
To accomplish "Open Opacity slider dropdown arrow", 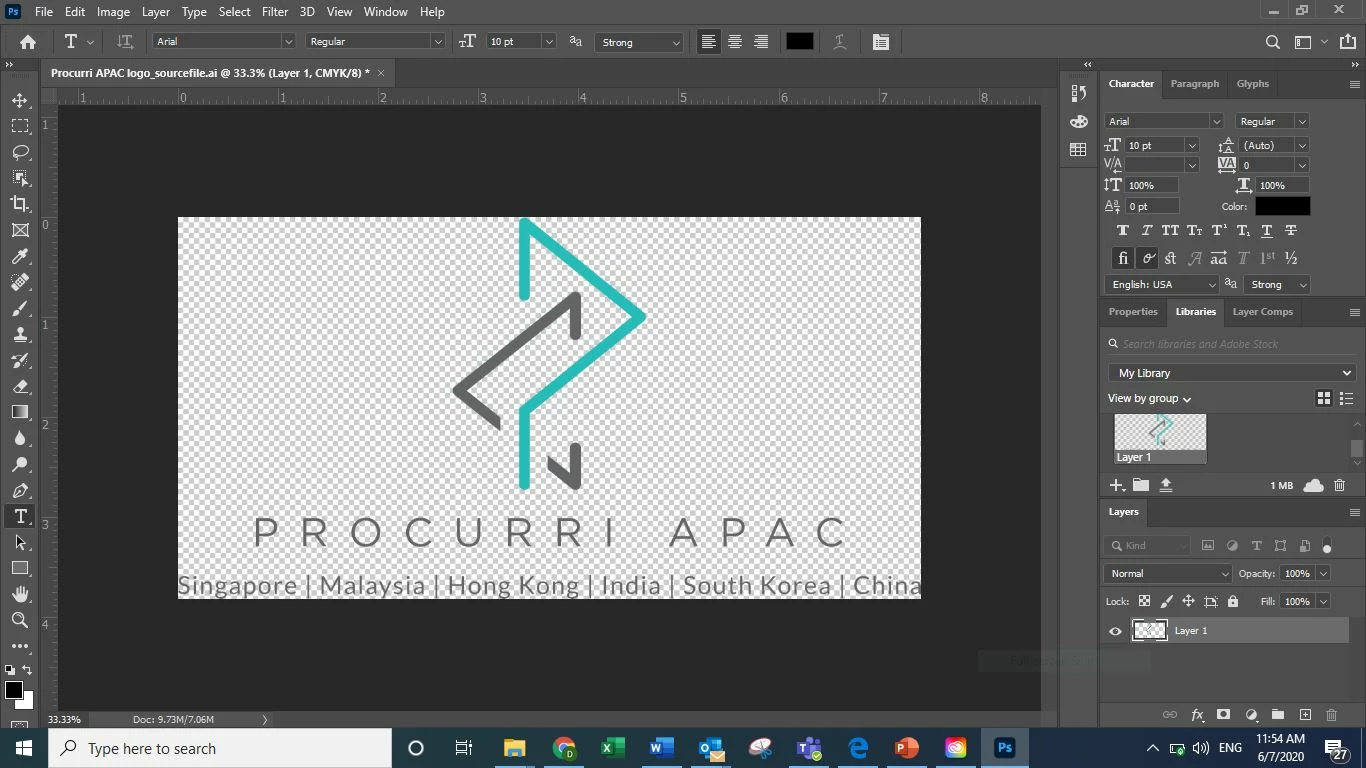I will point(1323,574).
